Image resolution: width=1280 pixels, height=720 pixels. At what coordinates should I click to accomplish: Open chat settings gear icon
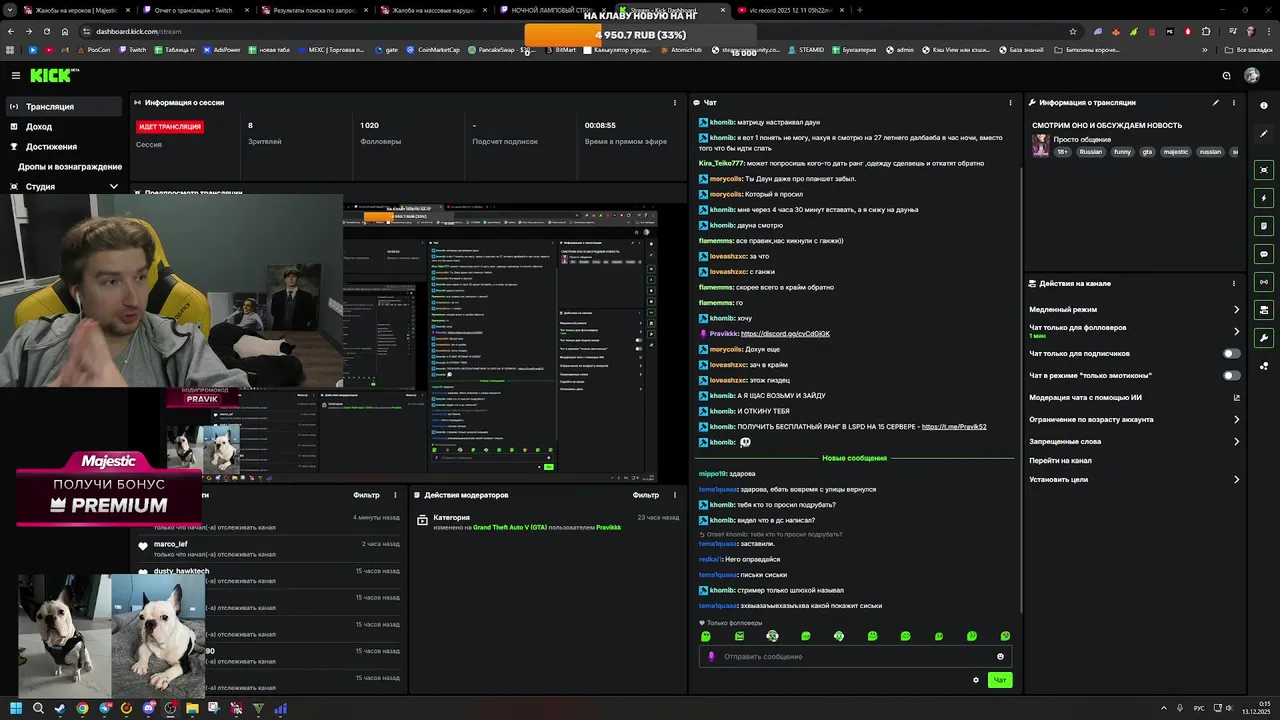(976, 680)
